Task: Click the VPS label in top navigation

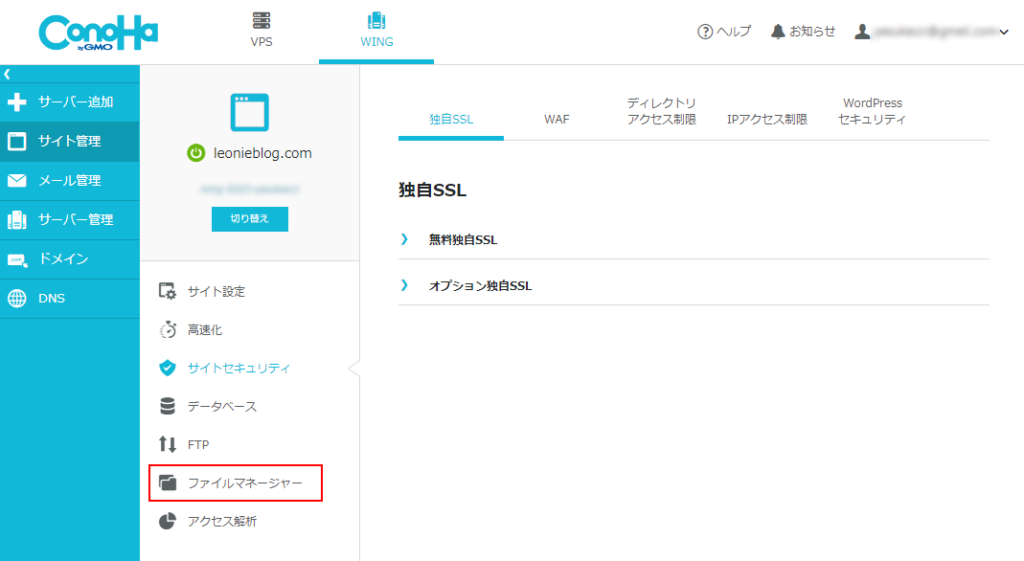Action: click(x=261, y=42)
